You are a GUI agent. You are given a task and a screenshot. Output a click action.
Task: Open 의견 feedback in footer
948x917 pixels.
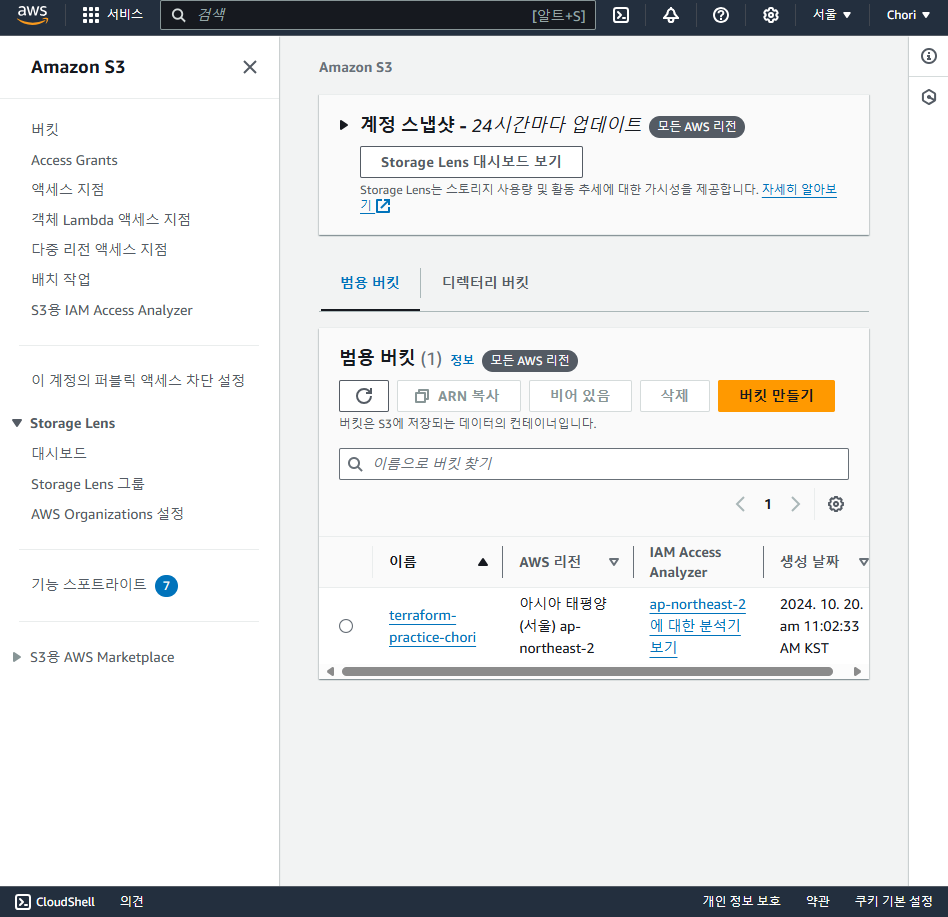click(131, 901)
